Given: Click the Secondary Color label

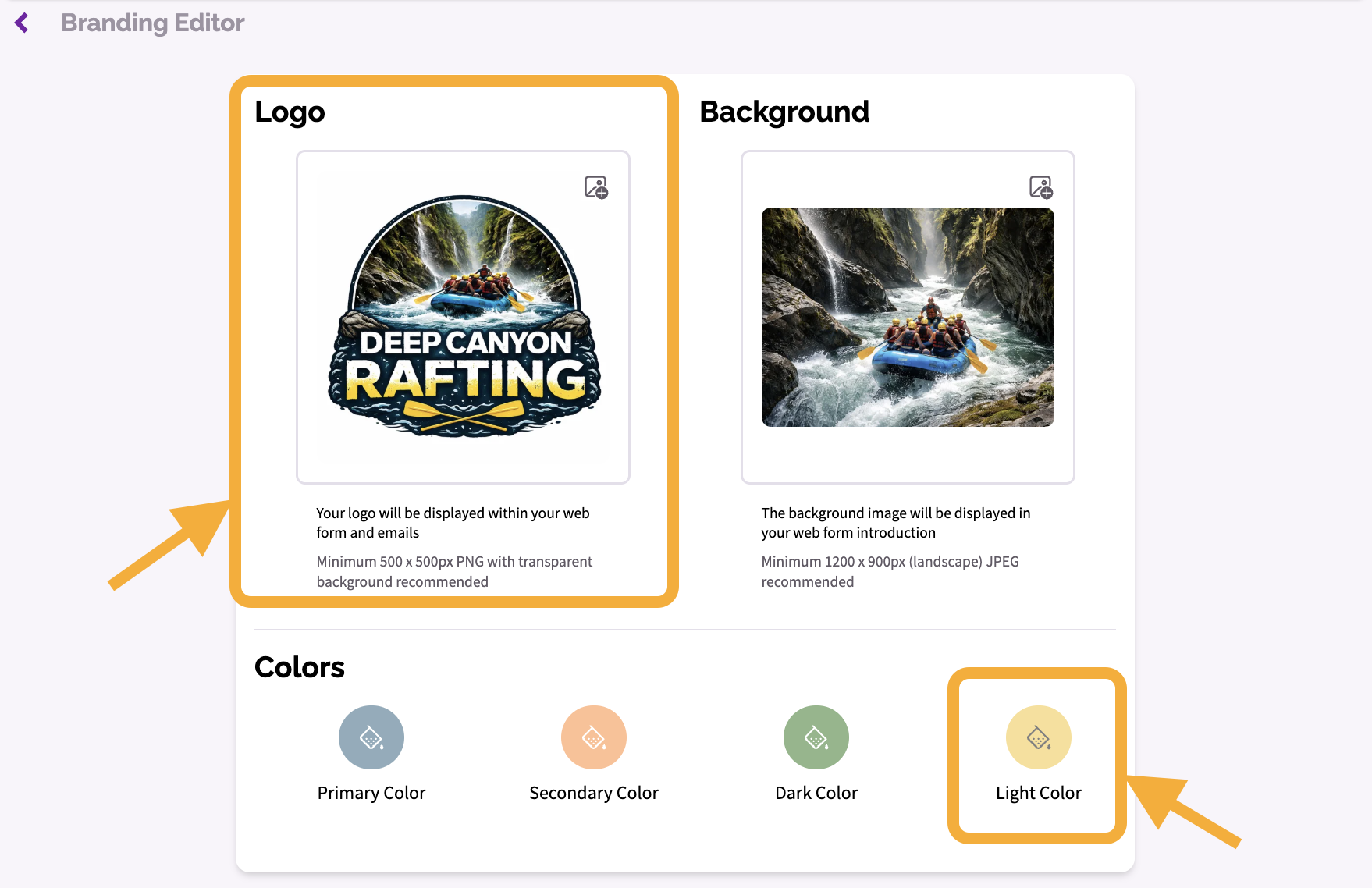Looking at the screenshot, I should (594, 793).
